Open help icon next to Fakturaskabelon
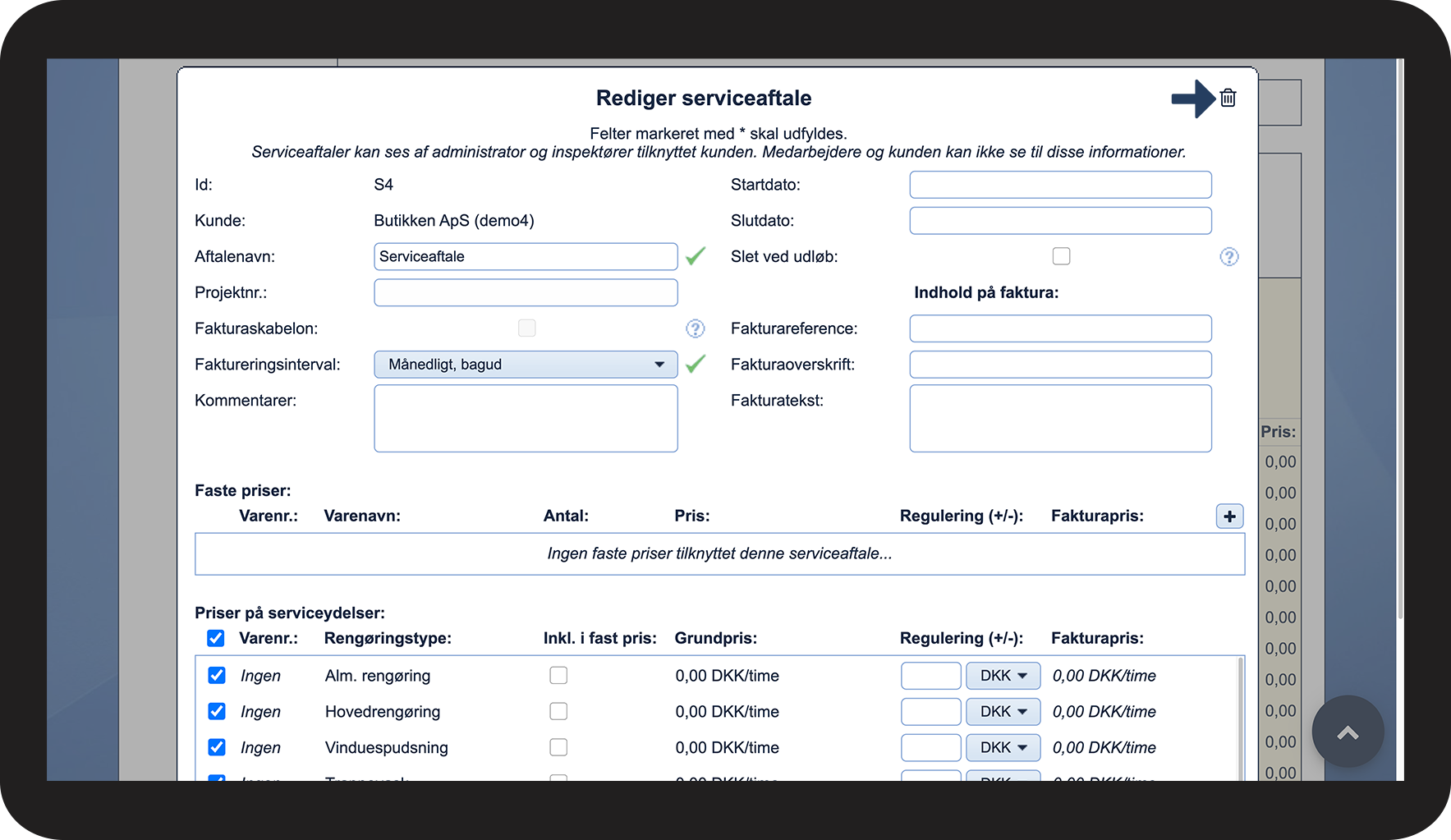The height and width of the screenshot is (840, 1451). pyautogui.click(x=695, y=328)
